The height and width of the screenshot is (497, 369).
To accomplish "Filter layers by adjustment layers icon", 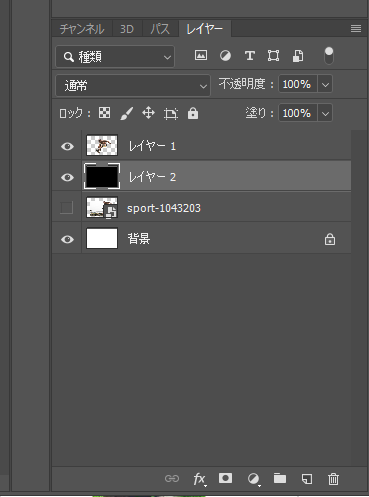I will point(225,55).
